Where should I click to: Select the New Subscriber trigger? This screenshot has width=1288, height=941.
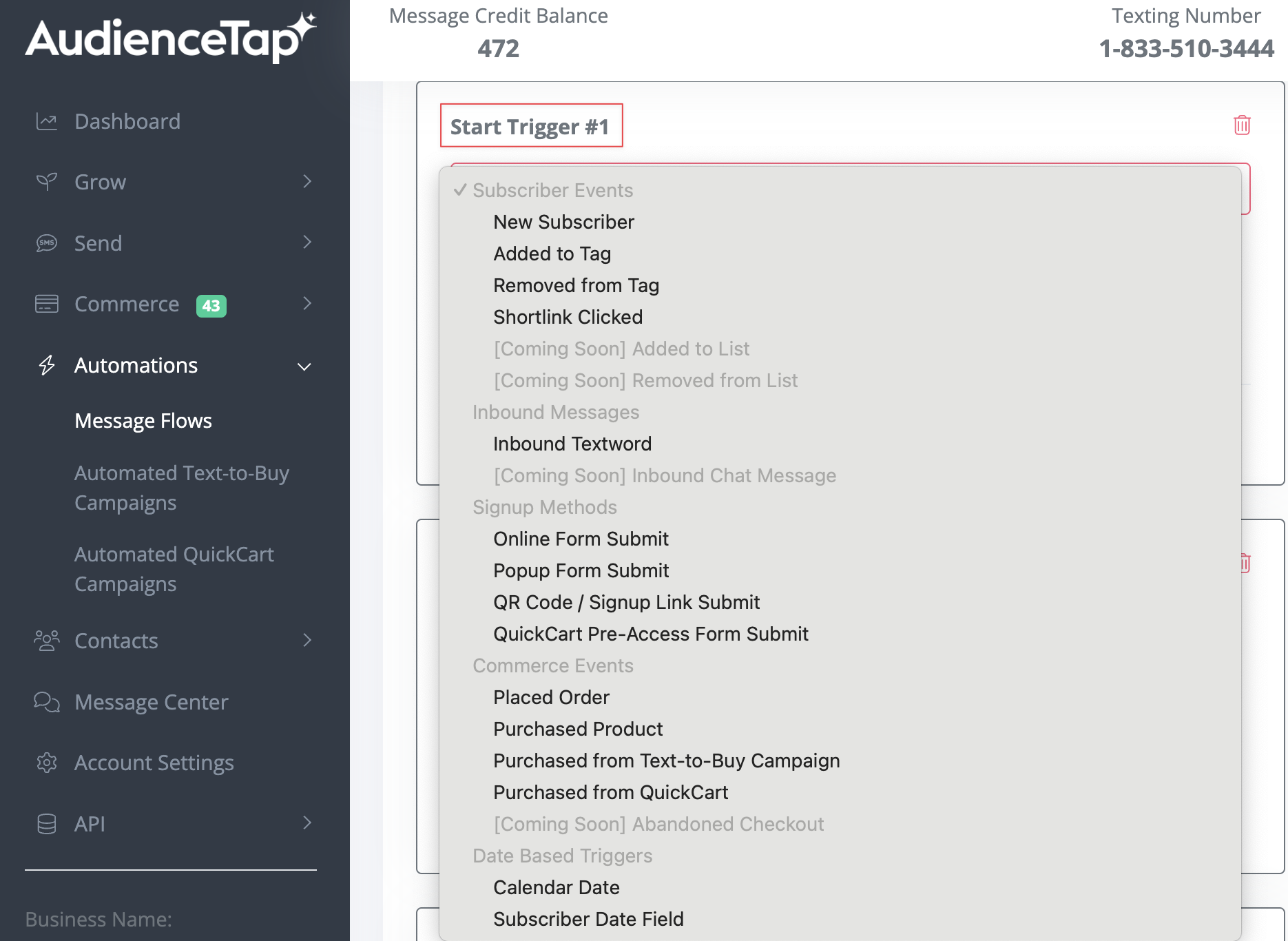563,222
